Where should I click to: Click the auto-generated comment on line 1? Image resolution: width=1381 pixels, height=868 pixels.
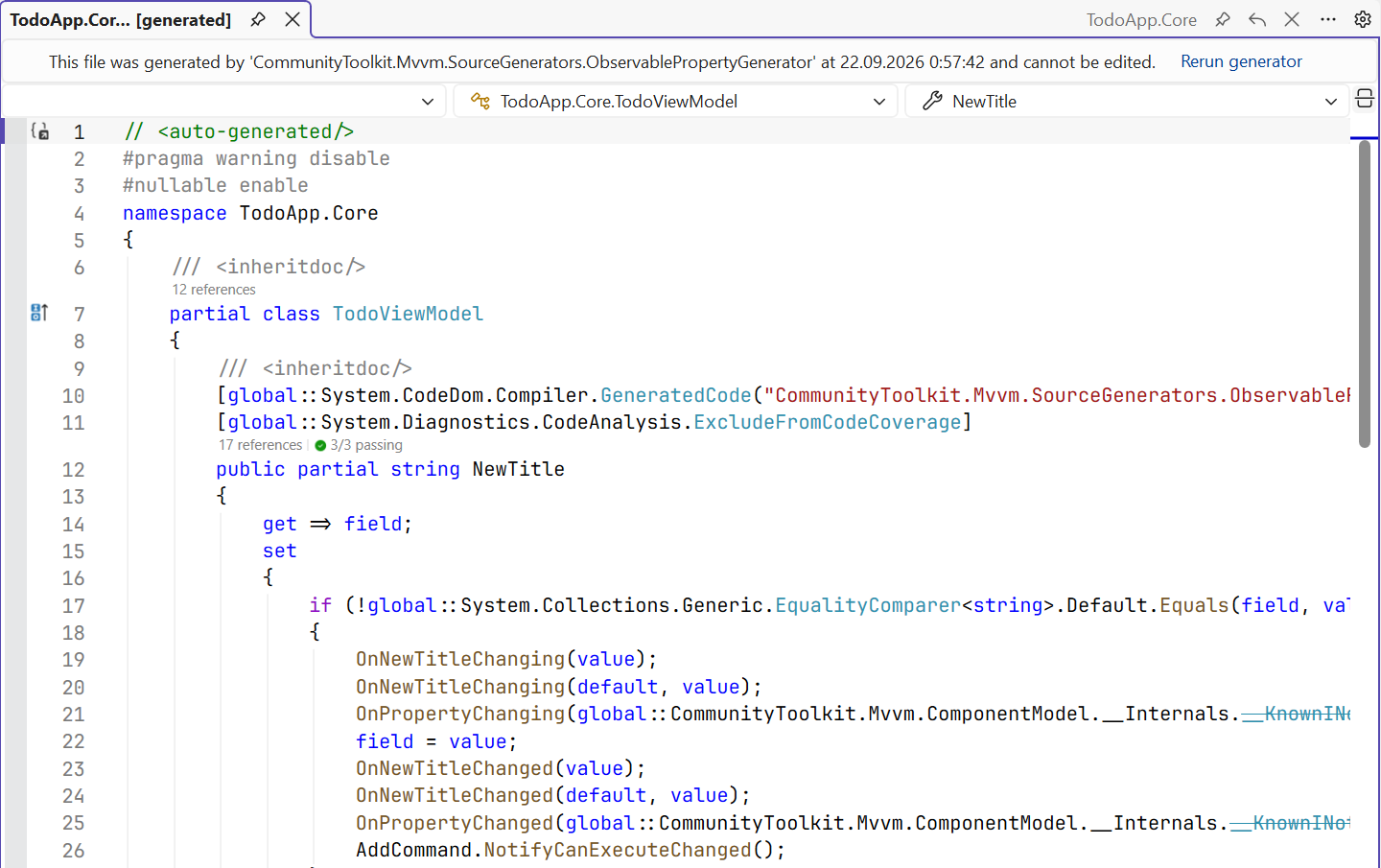click(x=239, y=131)
